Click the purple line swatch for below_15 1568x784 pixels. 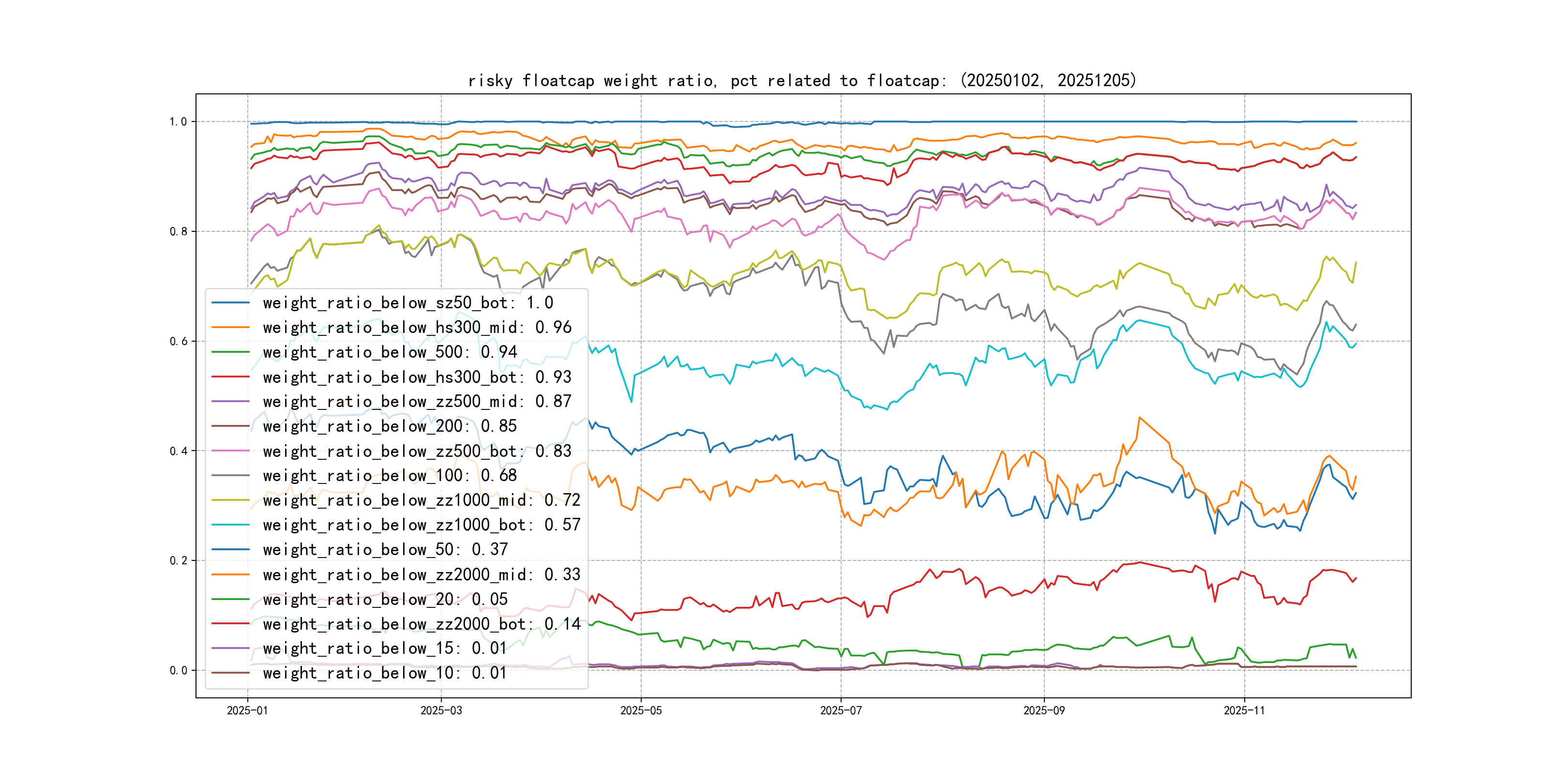tap(230, 648)
